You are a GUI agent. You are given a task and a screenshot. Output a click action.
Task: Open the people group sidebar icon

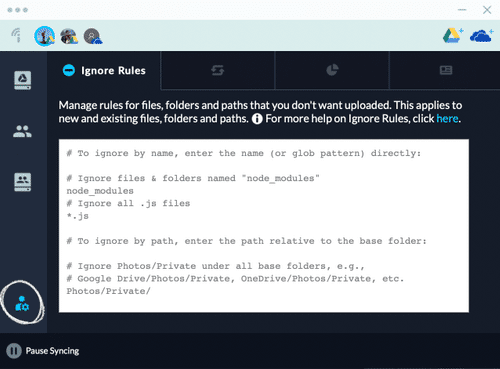(x=22, y=131)
